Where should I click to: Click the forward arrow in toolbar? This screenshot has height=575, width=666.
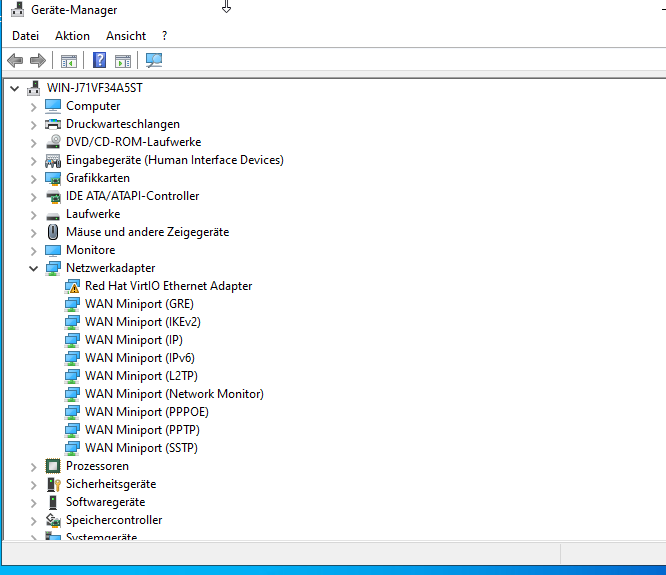pyautogui.click(x=38, y=61)
